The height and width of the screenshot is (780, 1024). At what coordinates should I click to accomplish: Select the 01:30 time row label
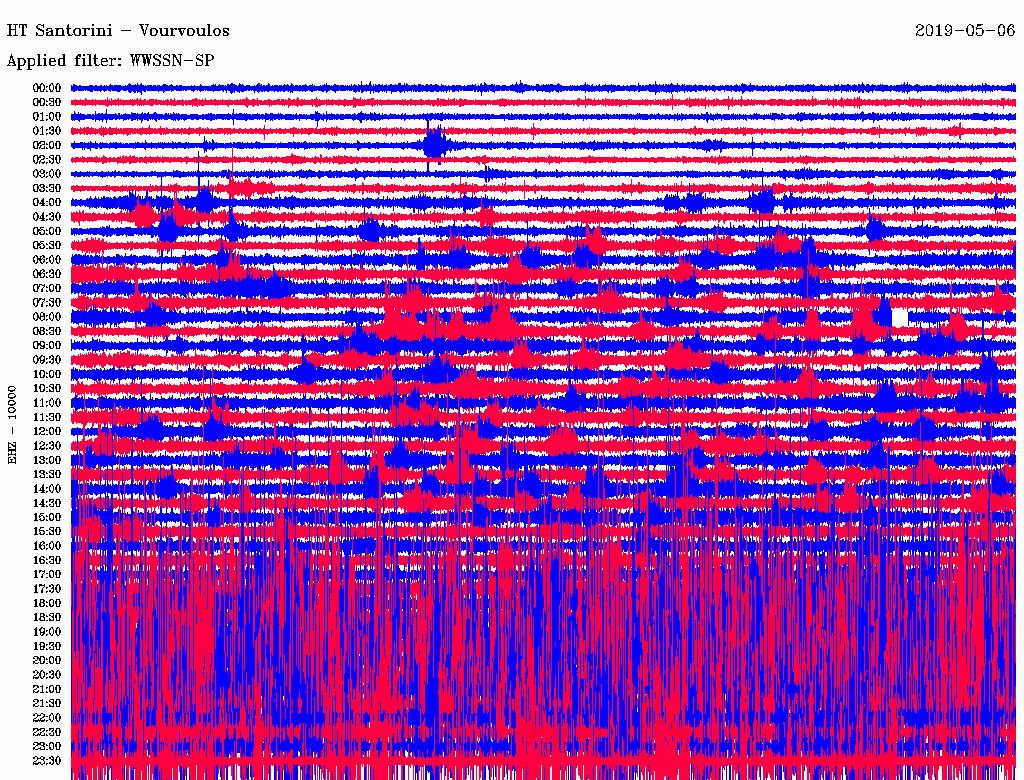tap(47, 131)
